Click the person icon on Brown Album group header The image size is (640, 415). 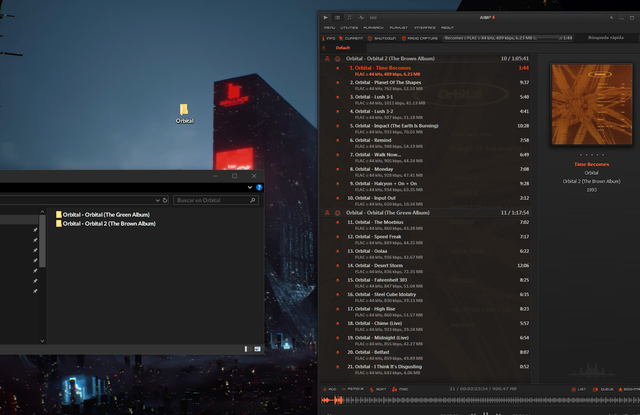click(327, 59)
